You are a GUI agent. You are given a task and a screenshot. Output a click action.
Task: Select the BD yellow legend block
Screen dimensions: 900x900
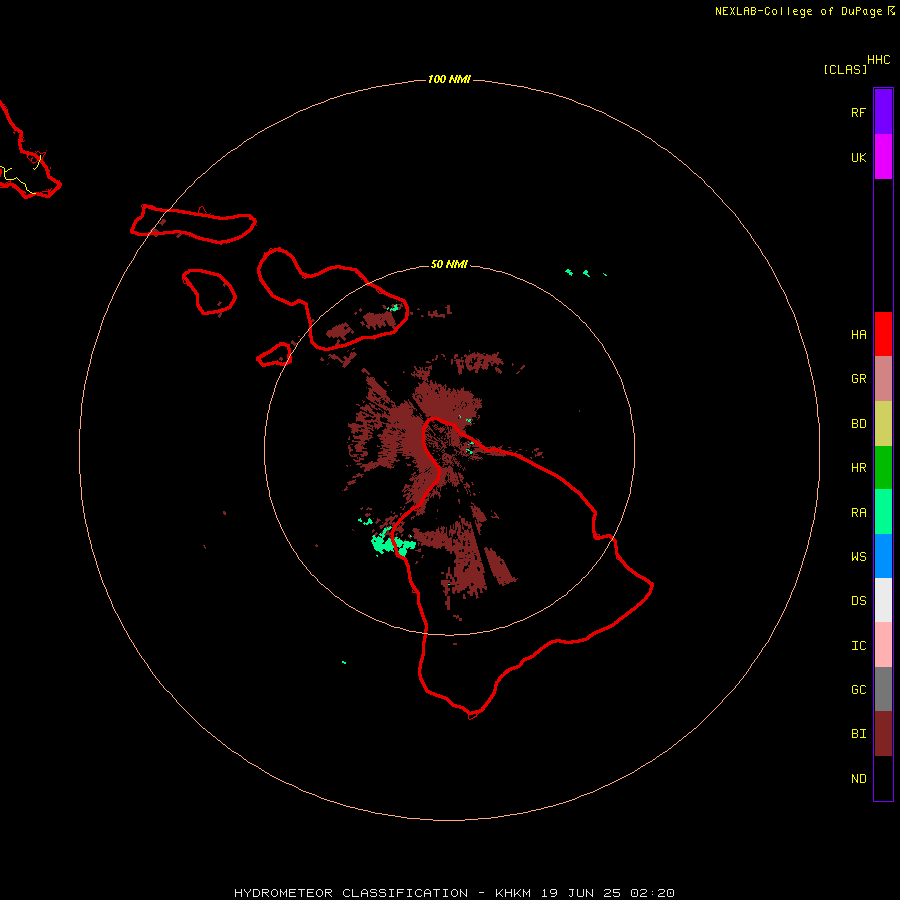883,424
